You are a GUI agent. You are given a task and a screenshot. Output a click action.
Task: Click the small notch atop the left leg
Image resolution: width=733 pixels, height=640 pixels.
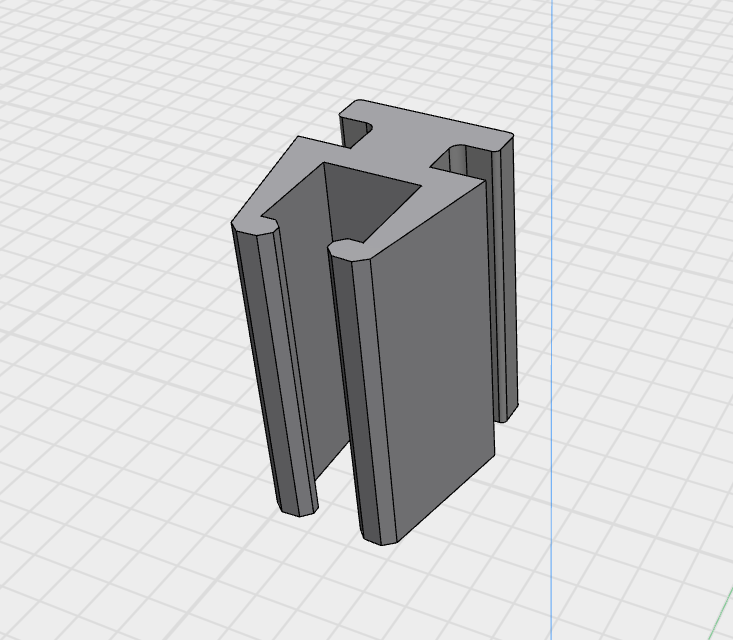[267, 215]
